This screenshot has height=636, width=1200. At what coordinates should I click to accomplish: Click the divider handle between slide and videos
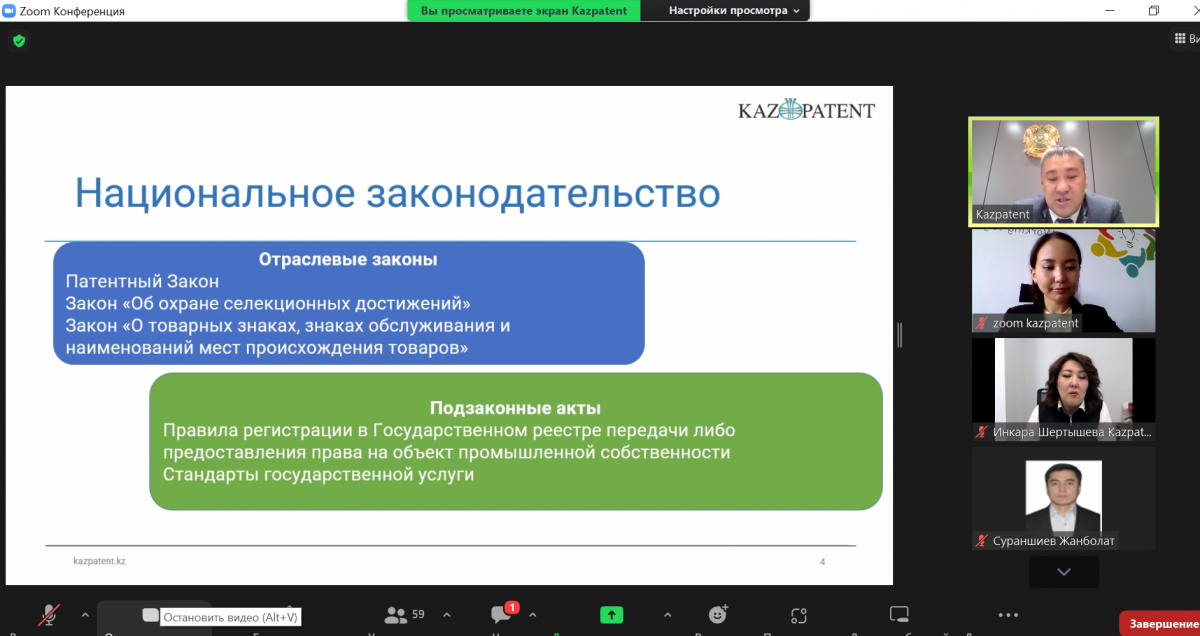pos(899,334)
